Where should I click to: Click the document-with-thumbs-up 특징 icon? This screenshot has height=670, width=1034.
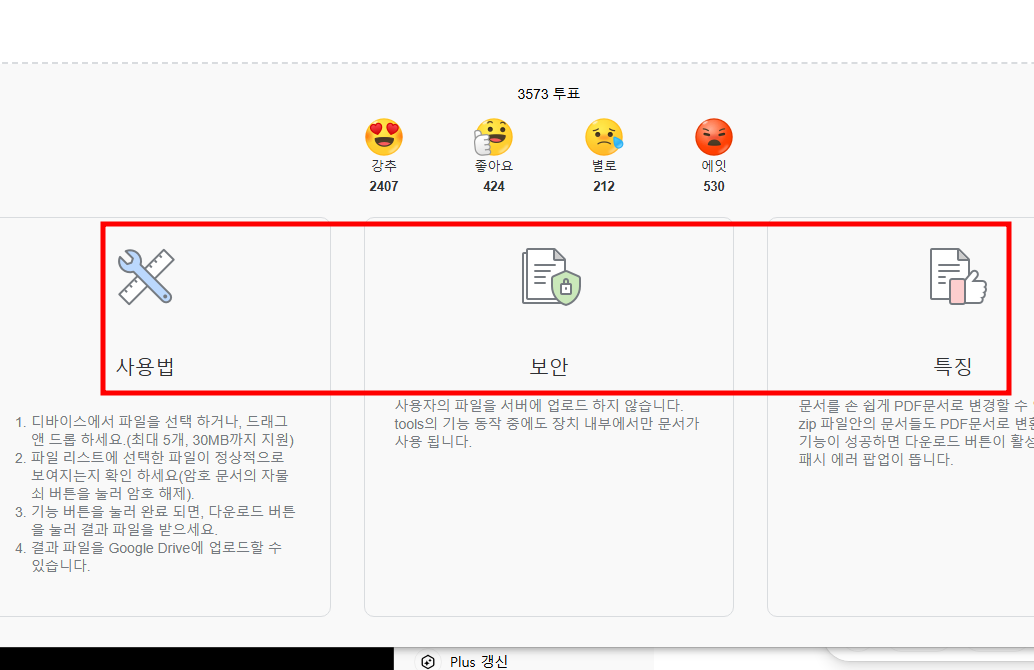point(956,275)
